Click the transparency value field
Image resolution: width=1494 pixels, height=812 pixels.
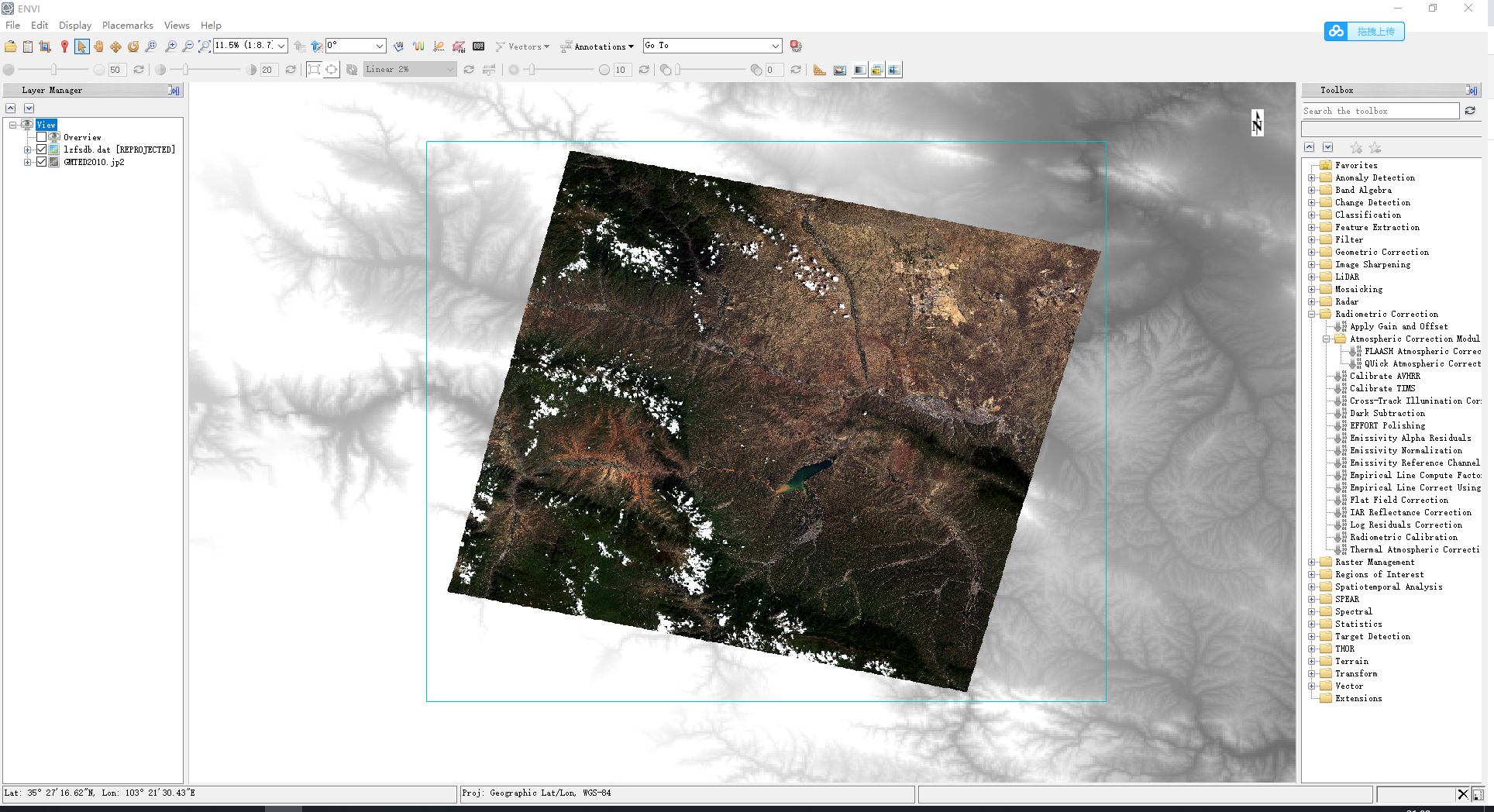pyautogui.click(x=776, y=70)
